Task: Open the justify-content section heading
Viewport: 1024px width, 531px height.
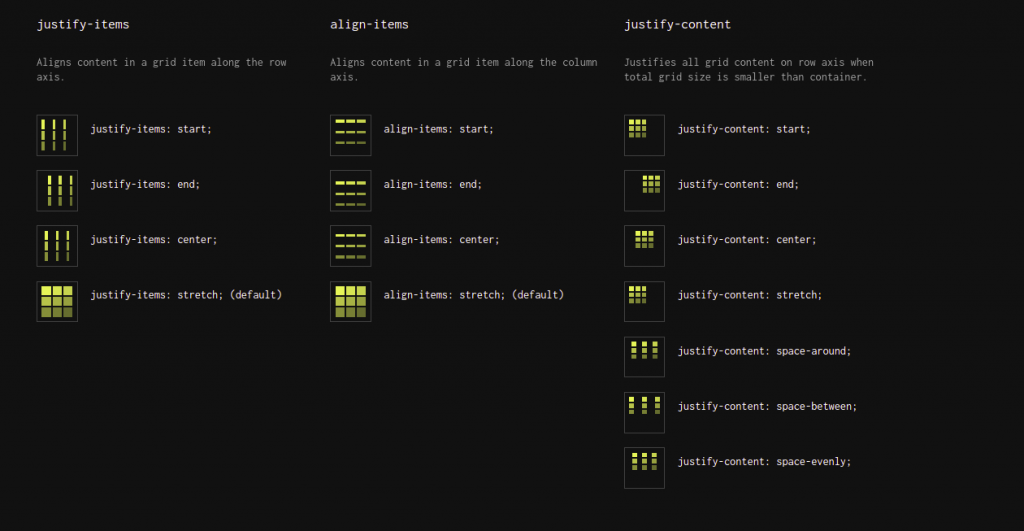Action: 677,25
